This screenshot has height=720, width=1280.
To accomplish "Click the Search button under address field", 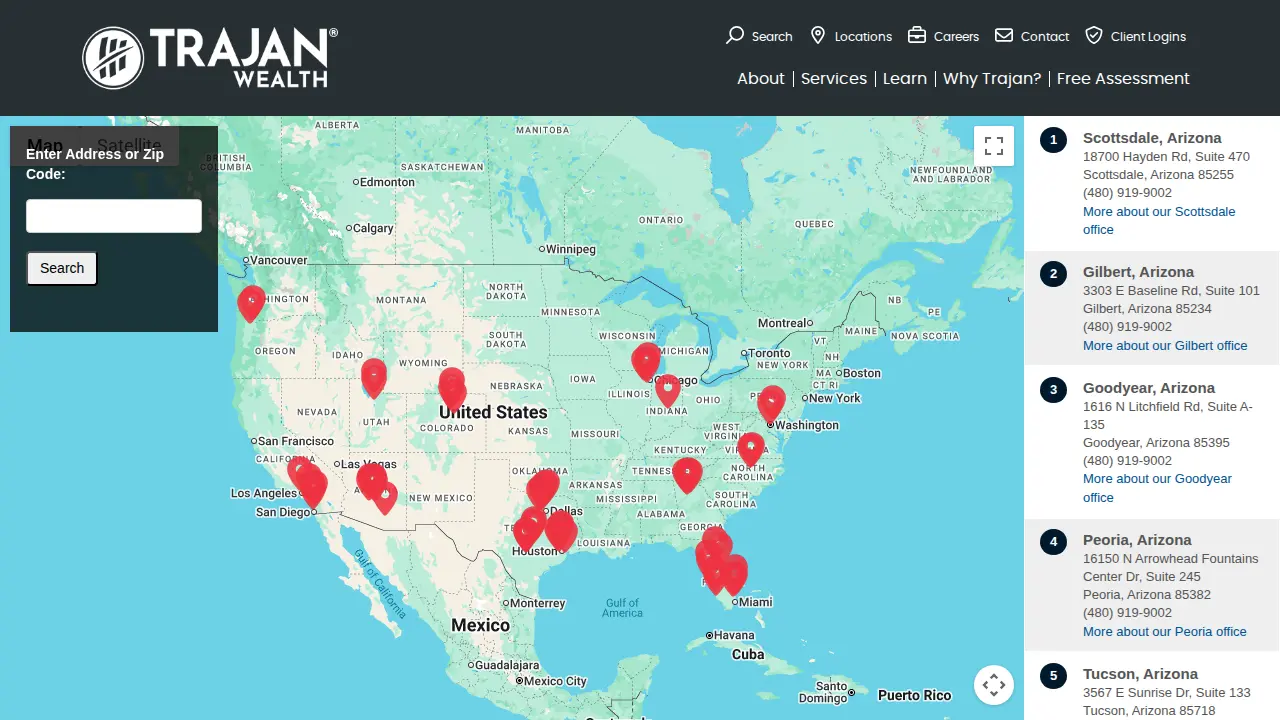I will pos(62,268).
